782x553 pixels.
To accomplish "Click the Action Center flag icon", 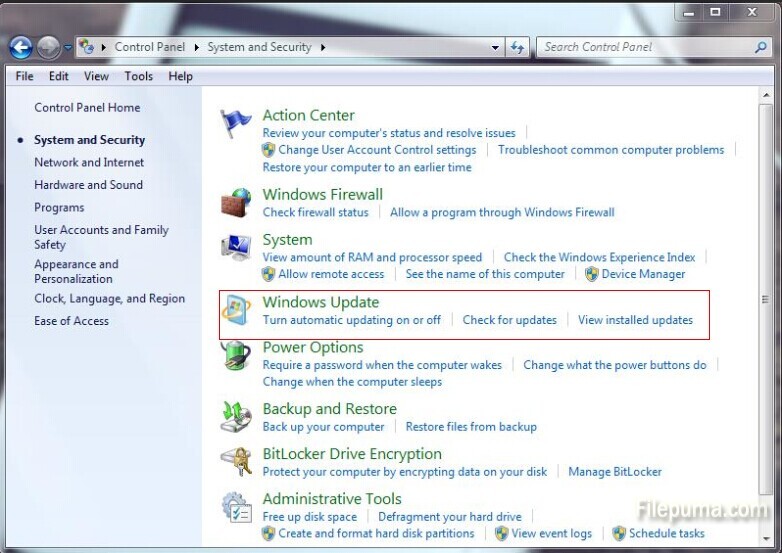I will point(236,123).
